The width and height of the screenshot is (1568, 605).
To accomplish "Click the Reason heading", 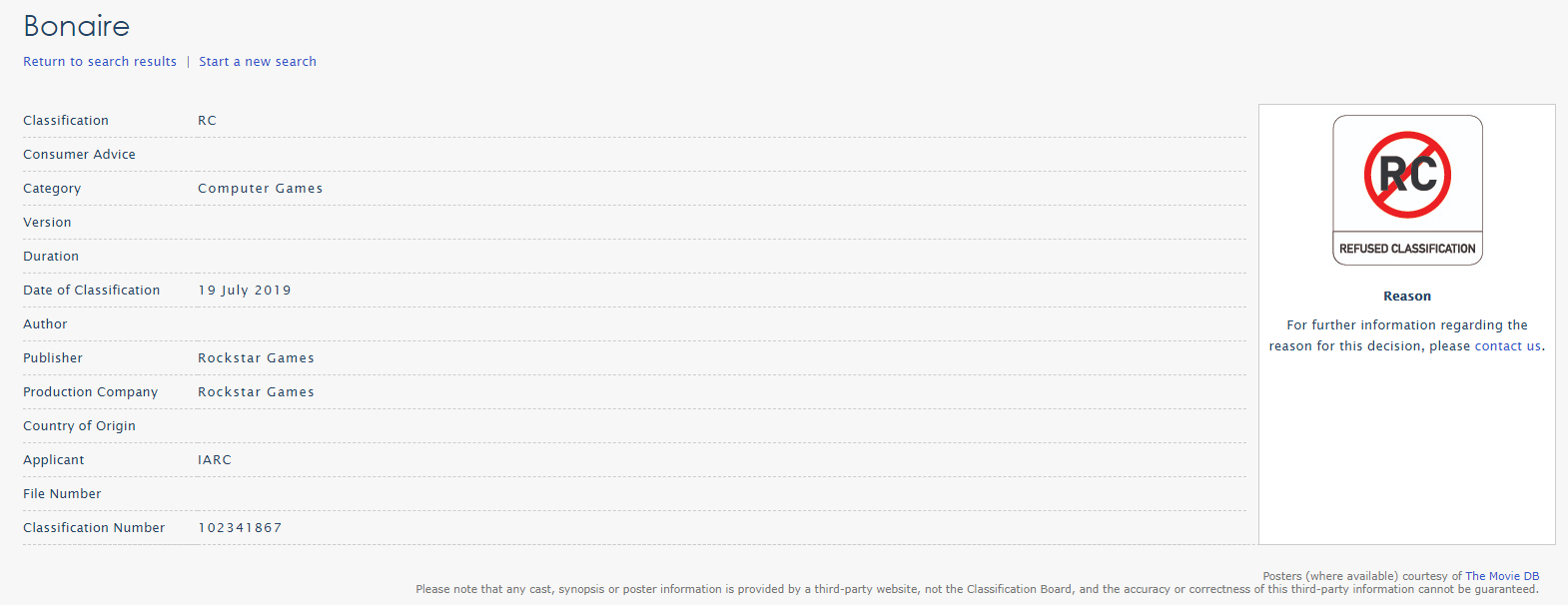I will 1407,297.
